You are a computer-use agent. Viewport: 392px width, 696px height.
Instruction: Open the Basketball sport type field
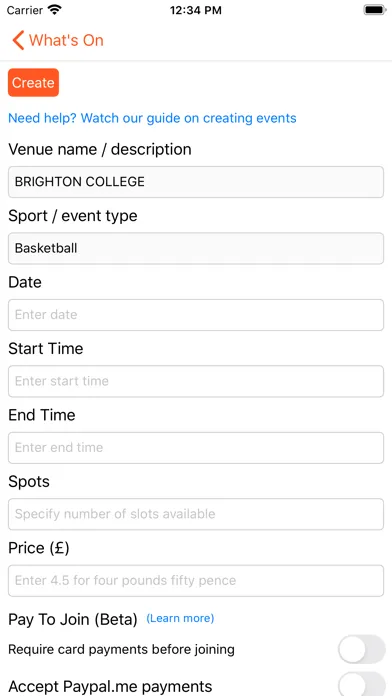pyautogui.click(x=196, y=248)
